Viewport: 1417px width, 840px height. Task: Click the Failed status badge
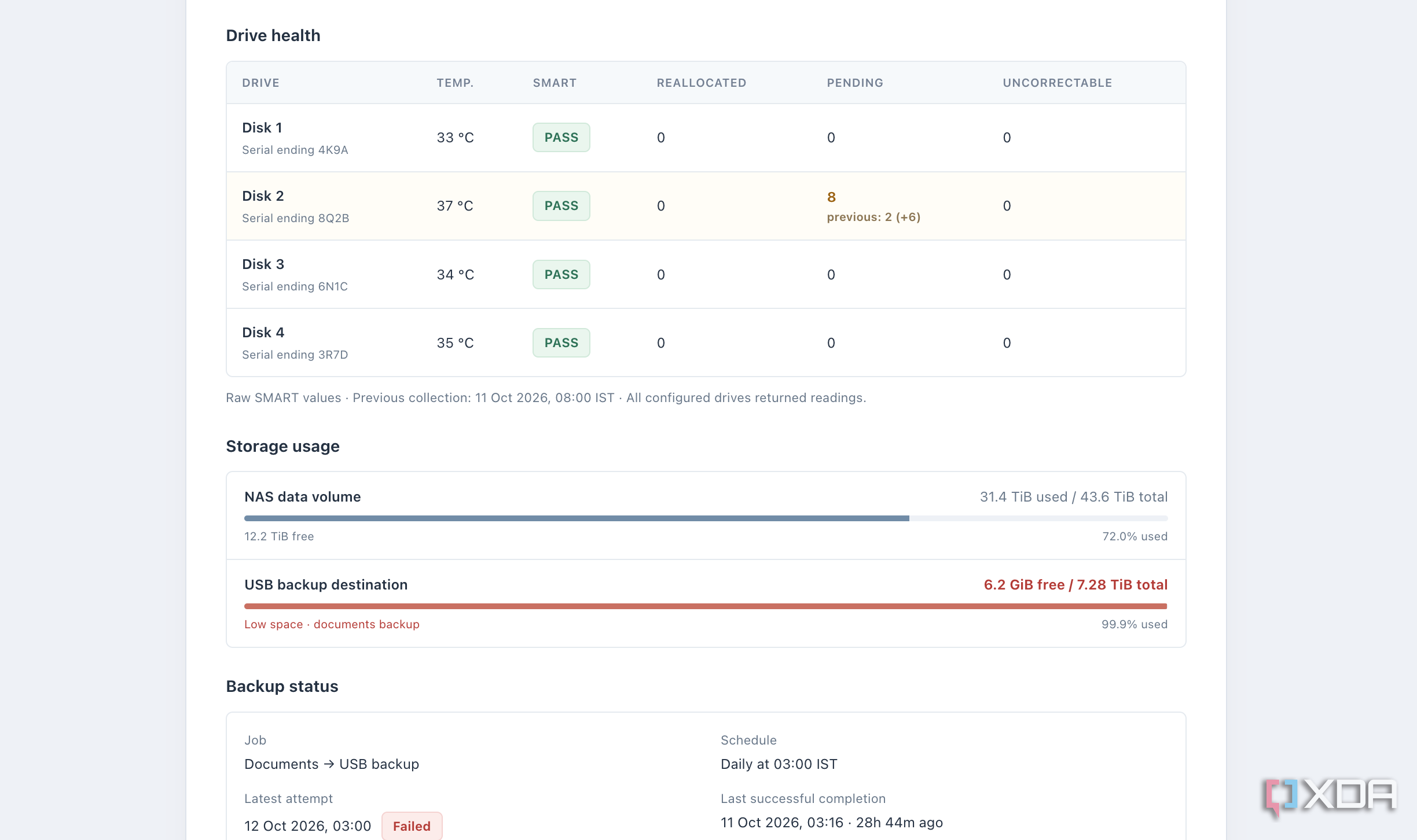point(412,826)
